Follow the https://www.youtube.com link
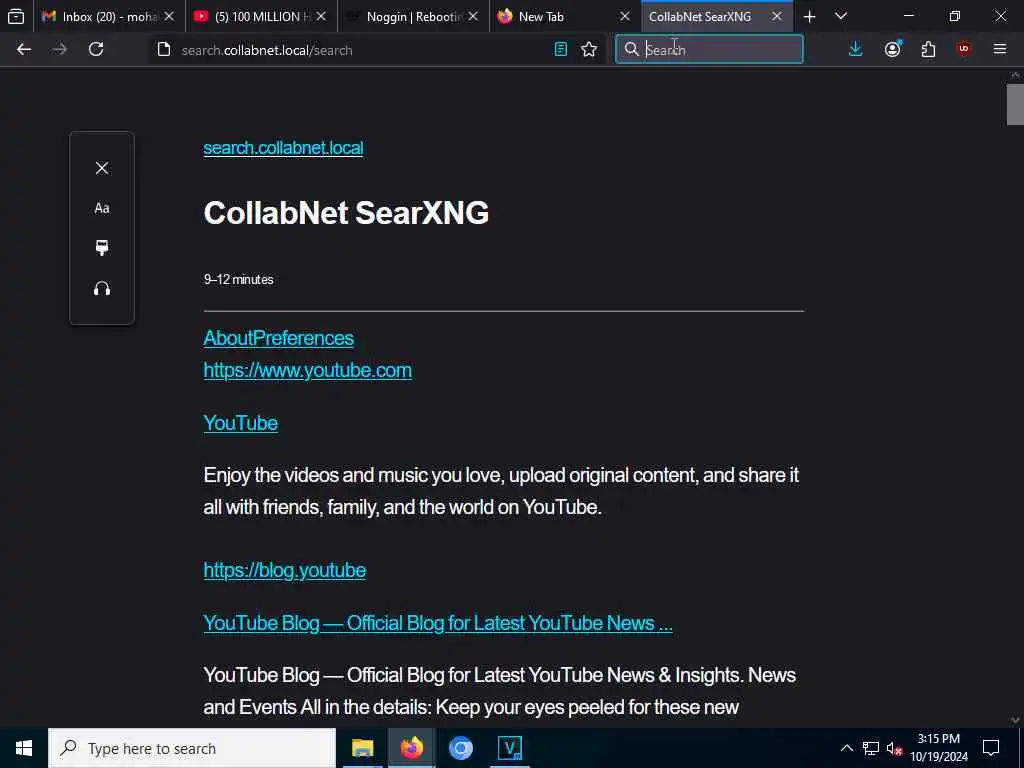This screenshot has height=768, width=1024. pos(308,370)
